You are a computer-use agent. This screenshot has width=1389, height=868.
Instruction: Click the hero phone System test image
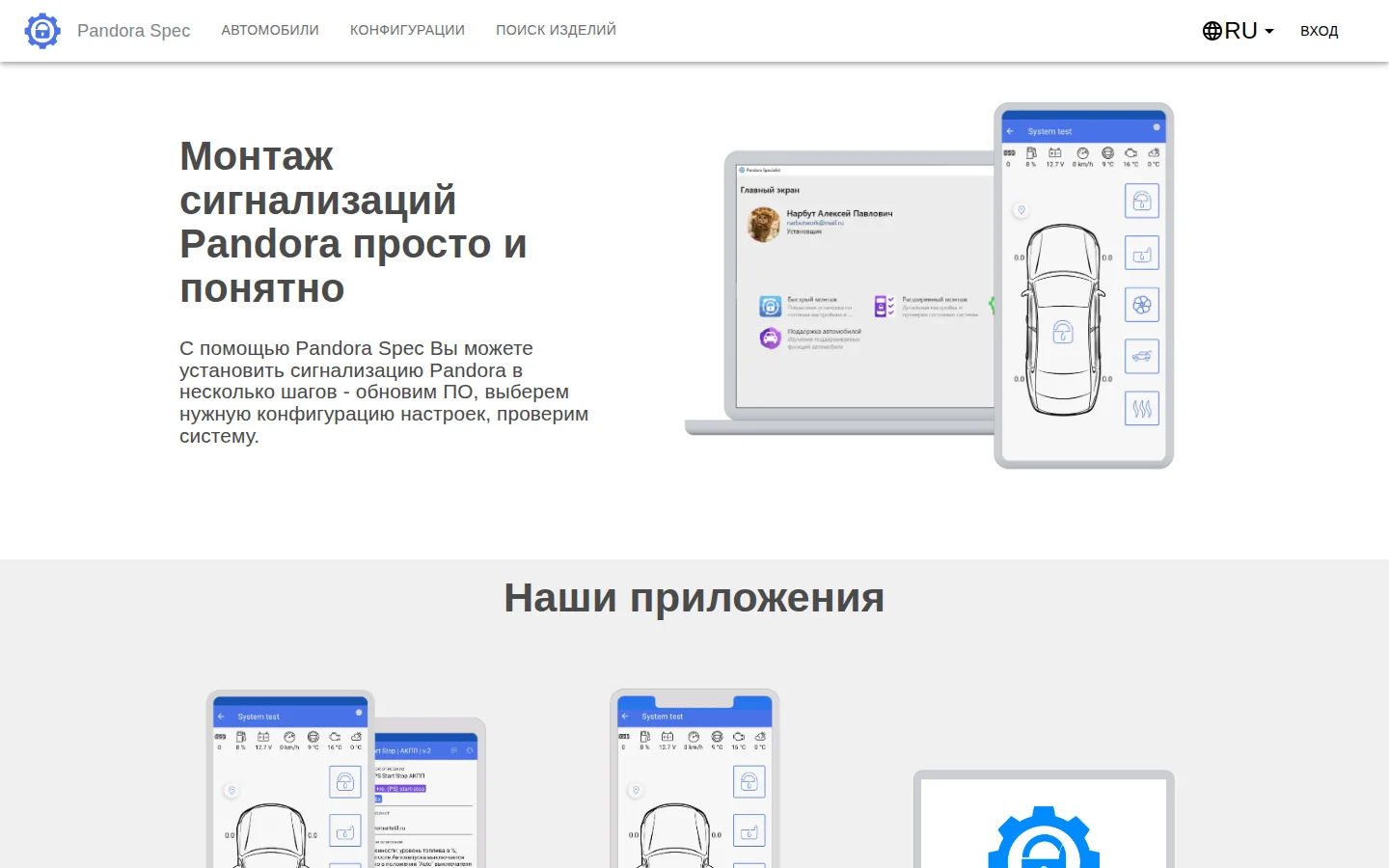tap(1084, 285)
